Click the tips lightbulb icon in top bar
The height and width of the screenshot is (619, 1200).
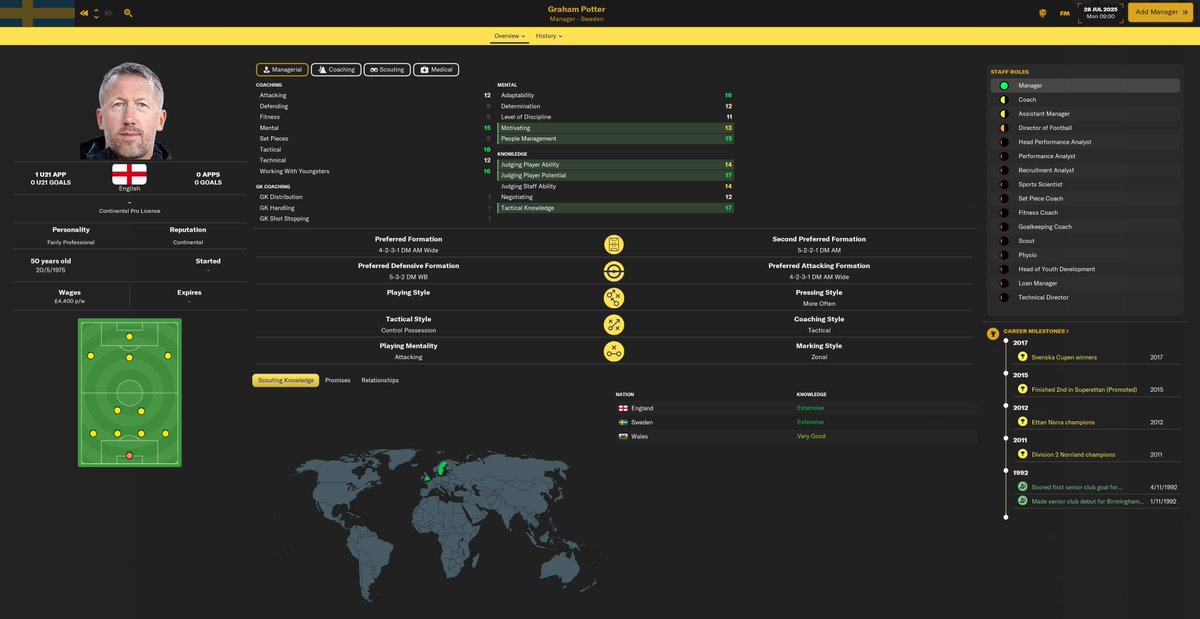coord(1042,13)
